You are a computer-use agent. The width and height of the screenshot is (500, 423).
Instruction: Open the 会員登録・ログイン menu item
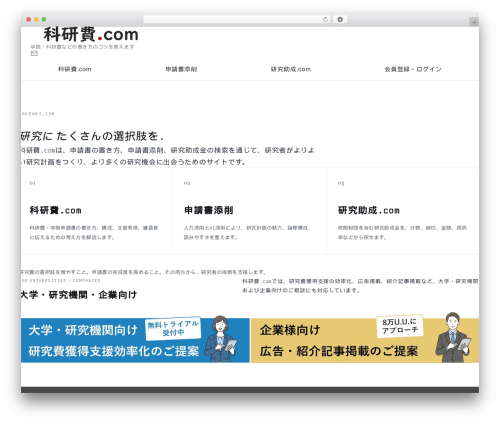pos(413,69)
